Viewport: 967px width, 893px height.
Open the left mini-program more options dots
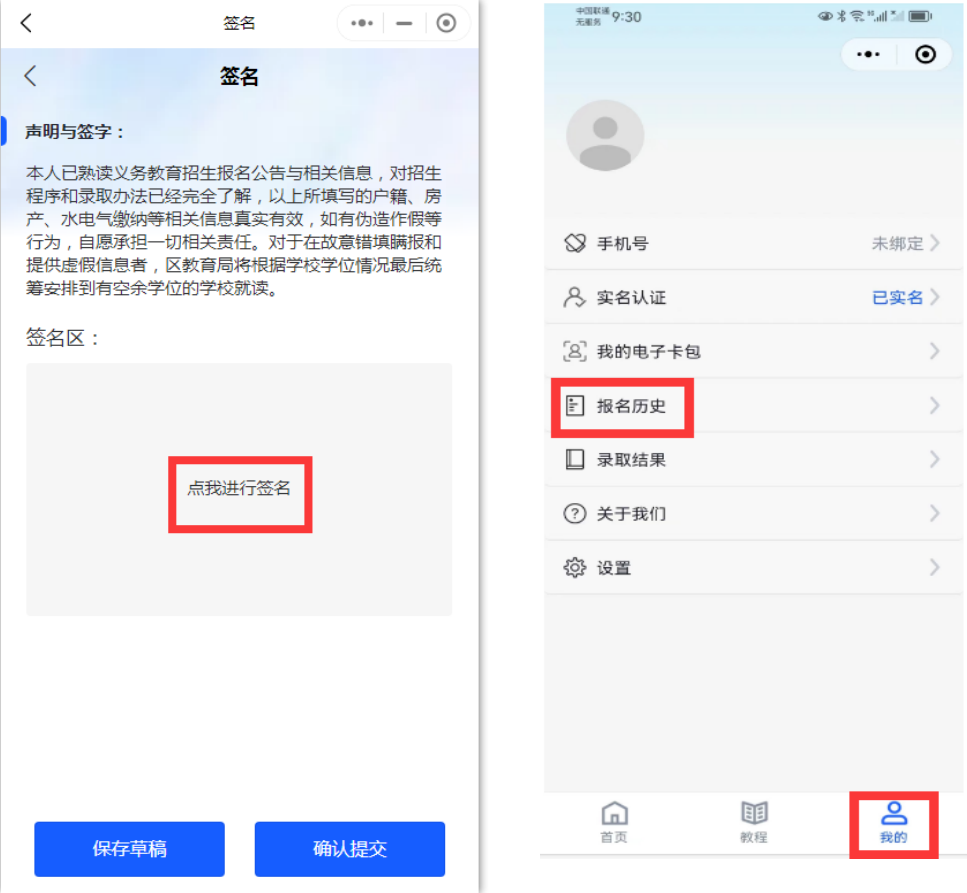point(362,23)
